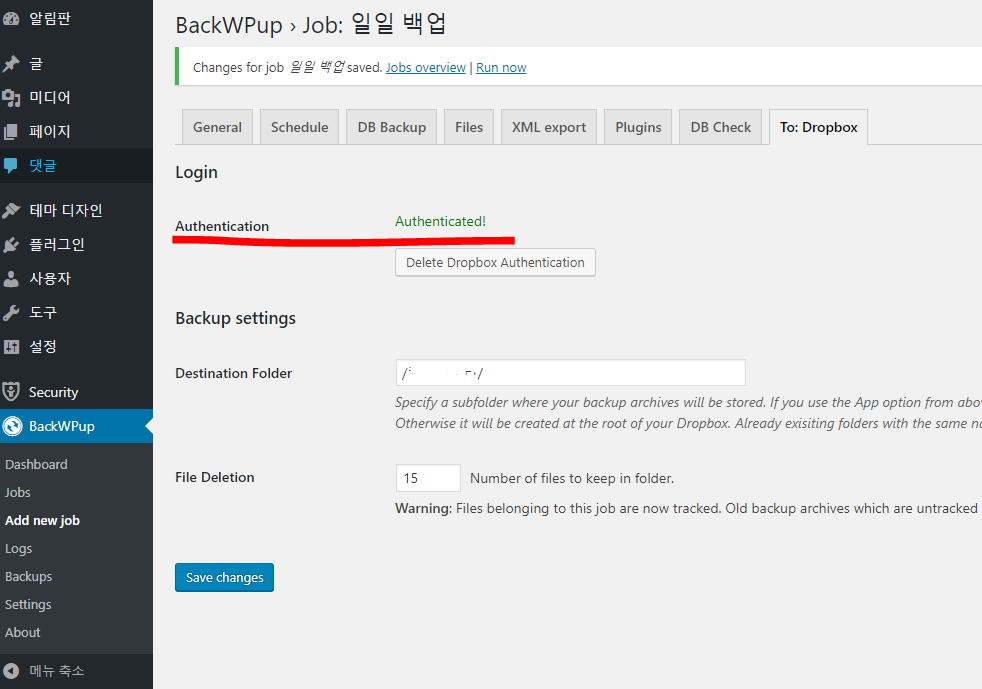This screenshot has width=982, height=689.
Task: Focus the File Deletion number field
Action: [x=428, y=478]
